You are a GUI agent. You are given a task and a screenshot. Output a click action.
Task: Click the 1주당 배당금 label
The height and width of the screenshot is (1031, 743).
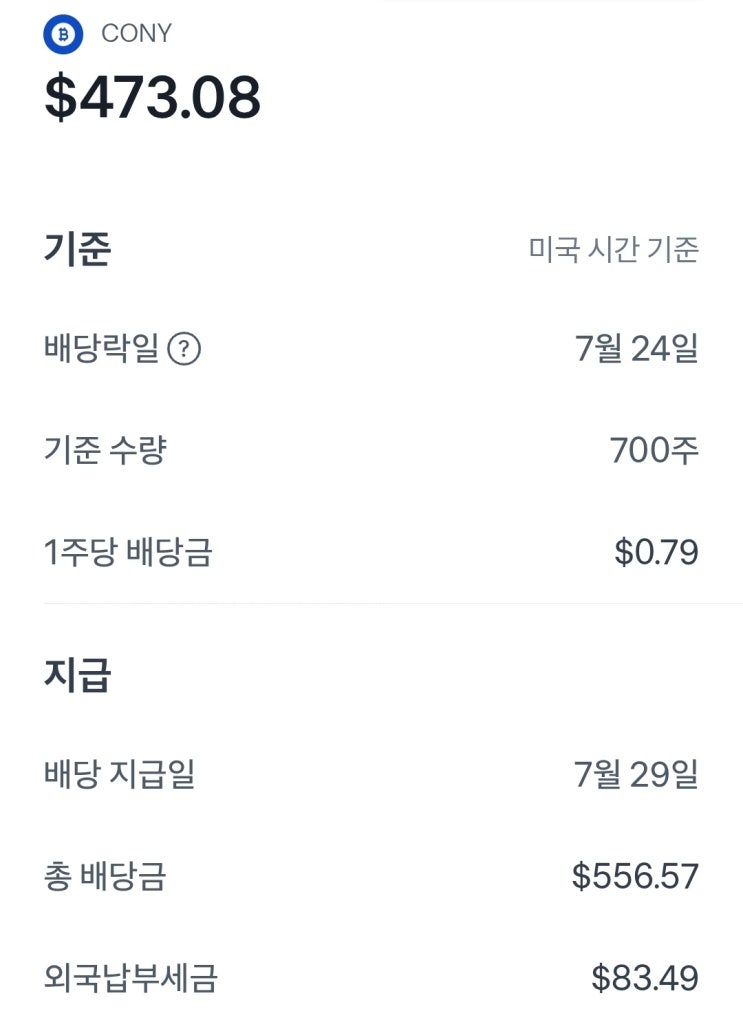click(128, 552)
